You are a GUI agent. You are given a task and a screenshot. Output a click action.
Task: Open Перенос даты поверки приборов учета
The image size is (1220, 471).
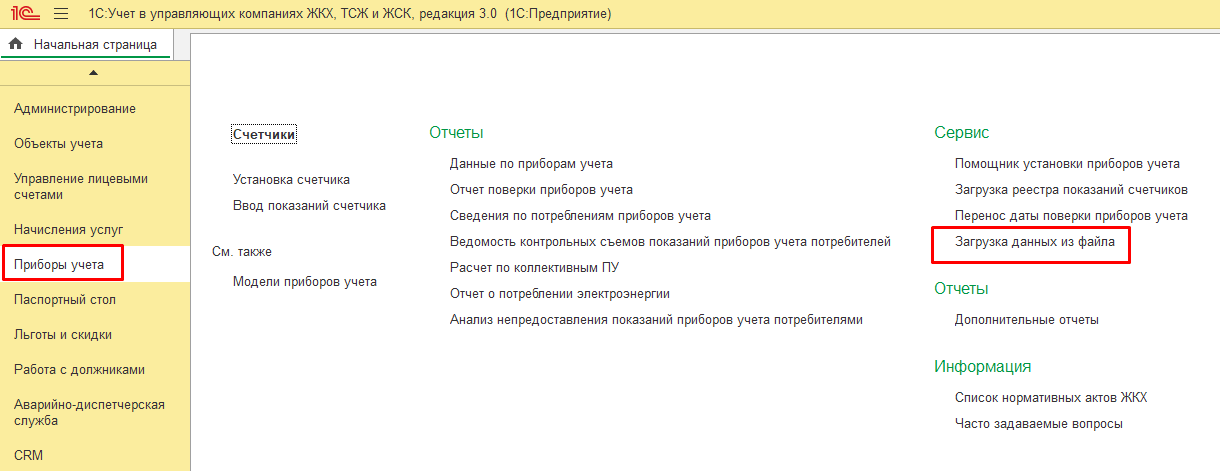pos(1071,216)
